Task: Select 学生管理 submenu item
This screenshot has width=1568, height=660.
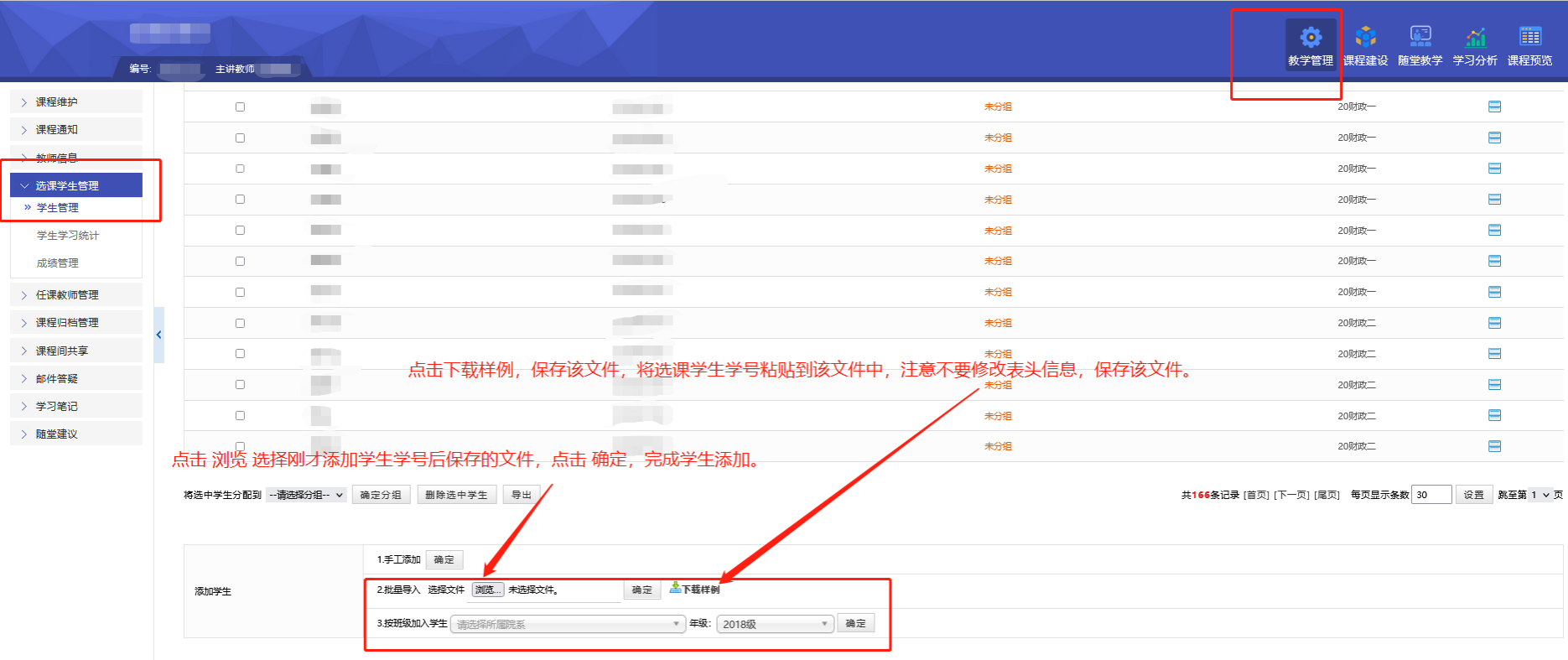Action: coord(57,207)
